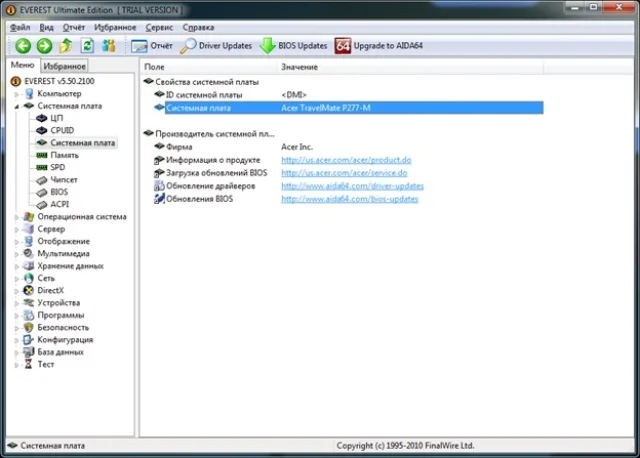Open the Отчёт report toolbar button

(x=152, y=46)
